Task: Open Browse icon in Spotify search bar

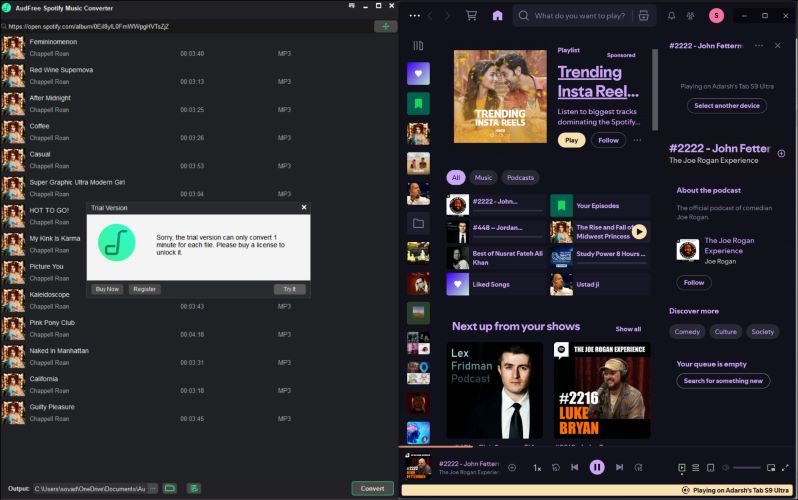Action: click(643, 16)
